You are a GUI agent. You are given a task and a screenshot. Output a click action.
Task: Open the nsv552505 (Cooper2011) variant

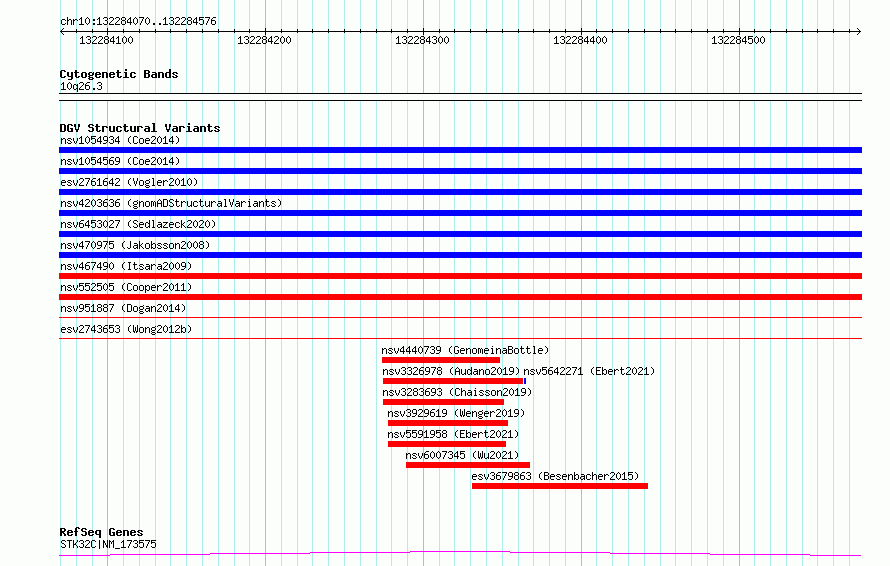coord(126,287)
